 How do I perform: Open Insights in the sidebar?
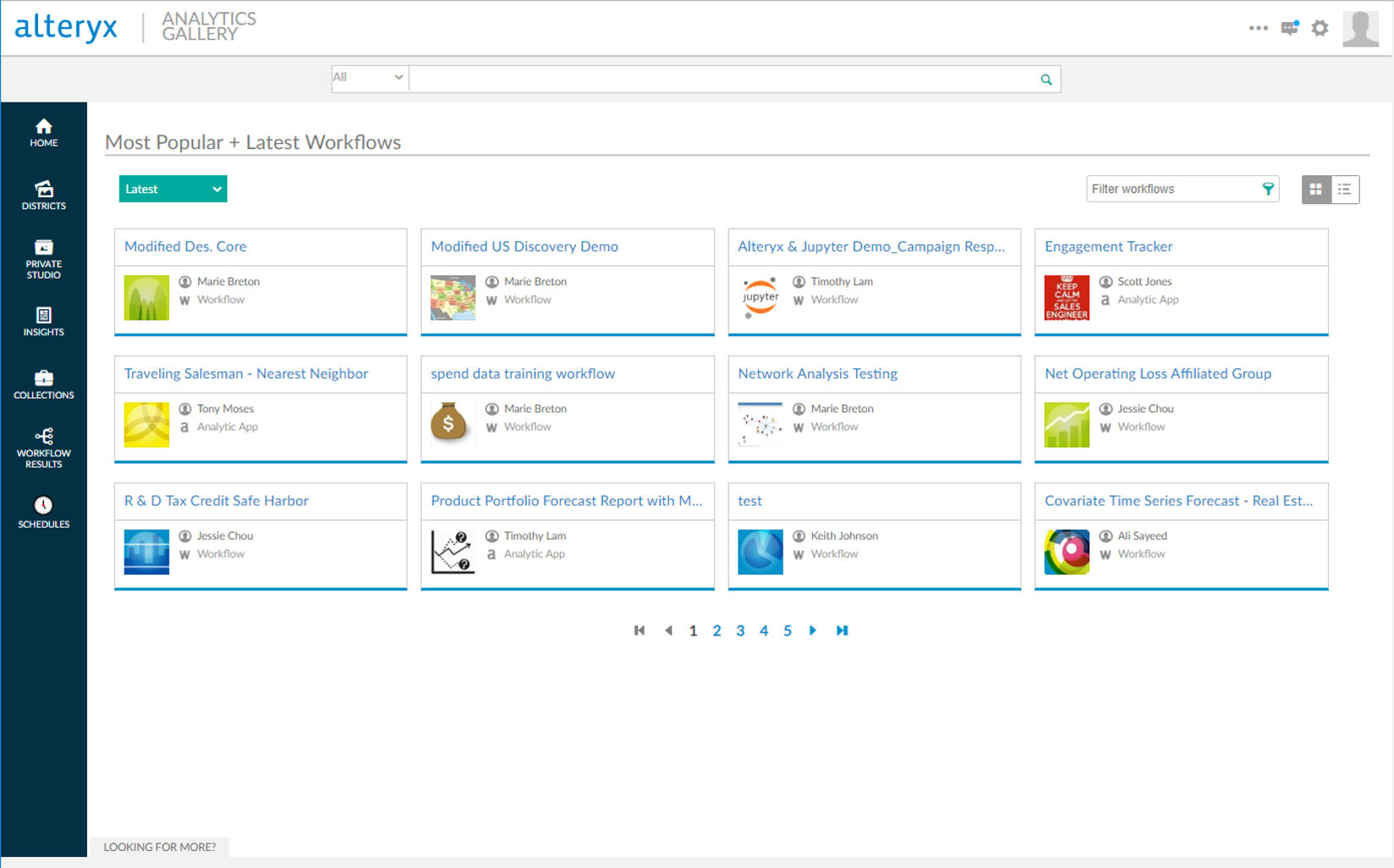tap(43, 322)
